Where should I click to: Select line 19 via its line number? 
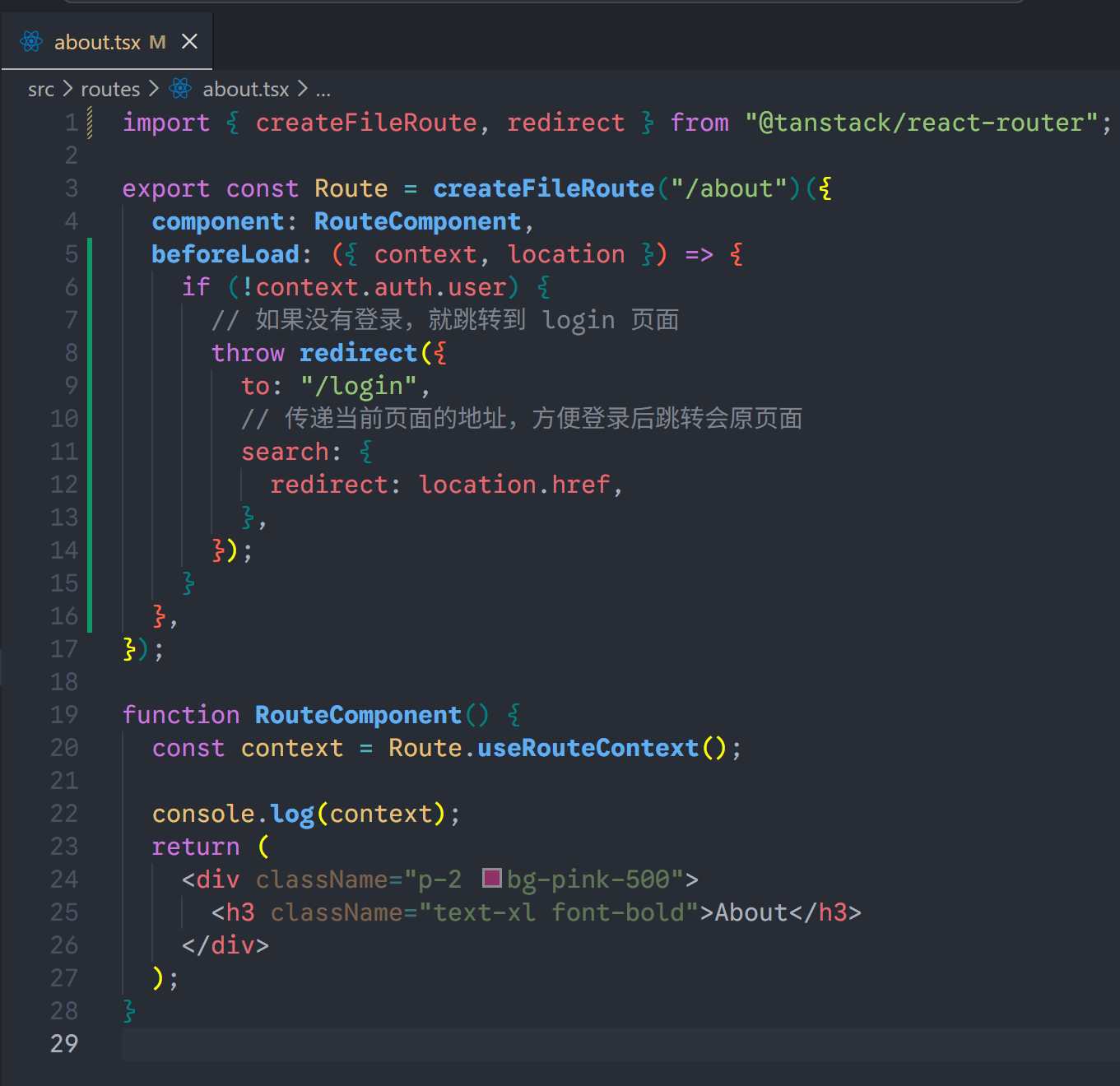[64, 714]
